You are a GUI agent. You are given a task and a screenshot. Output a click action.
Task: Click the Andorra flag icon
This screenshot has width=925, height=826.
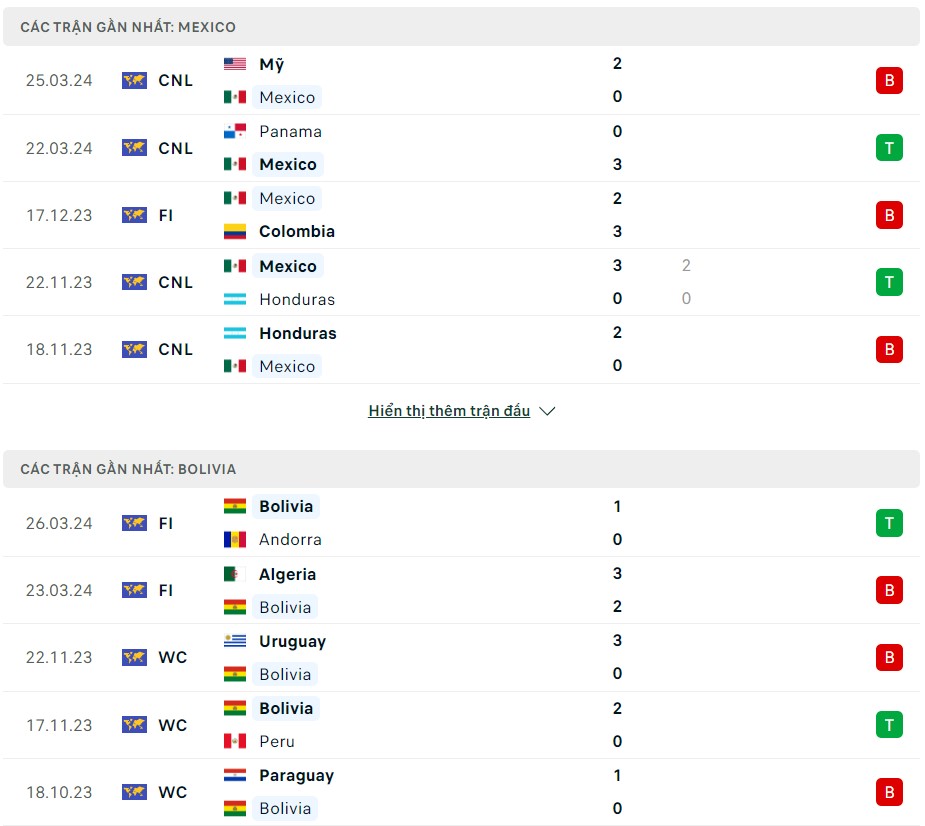235,540
